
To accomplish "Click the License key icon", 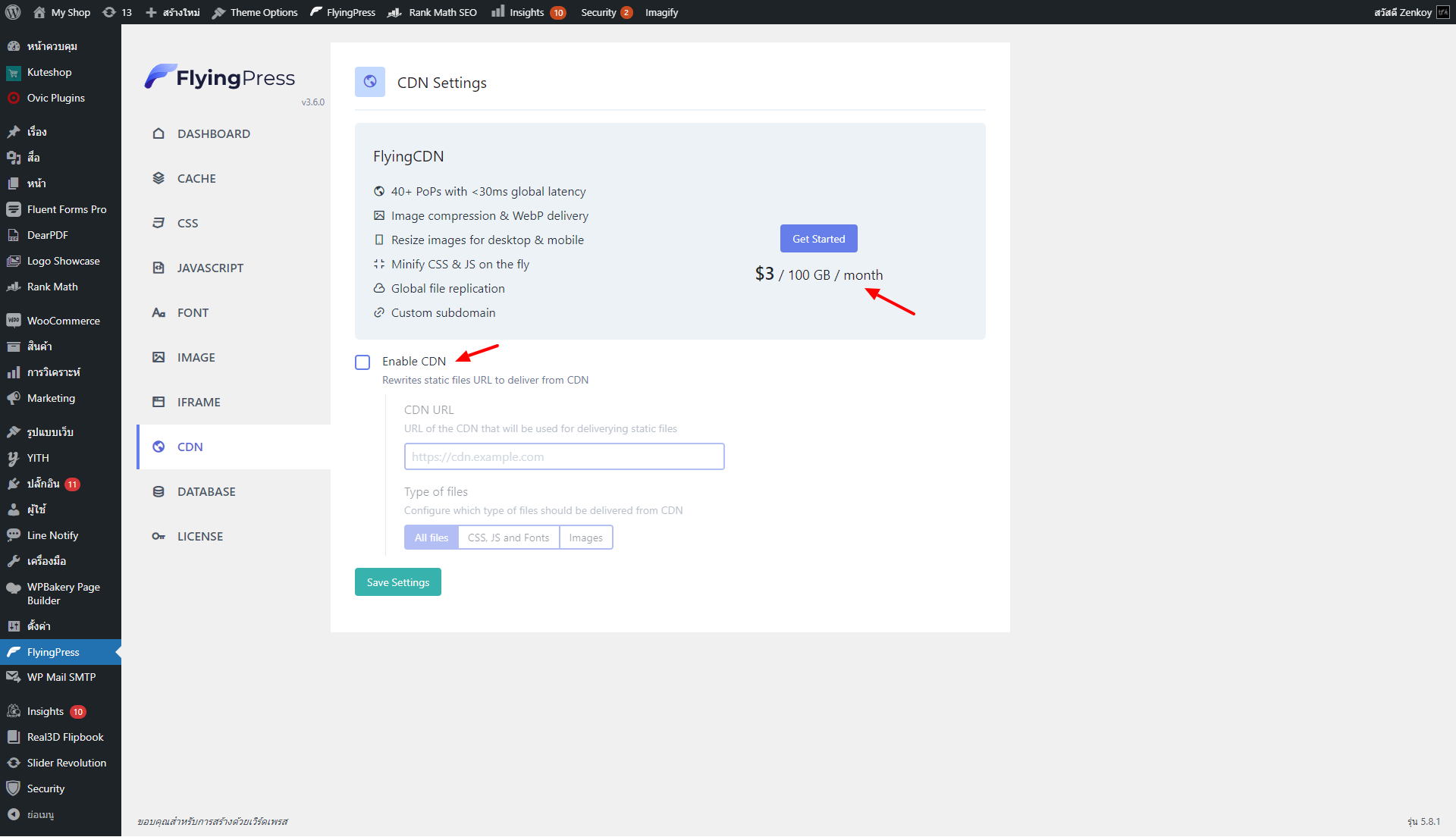I will pyautogui.click(x=158, y=536).
